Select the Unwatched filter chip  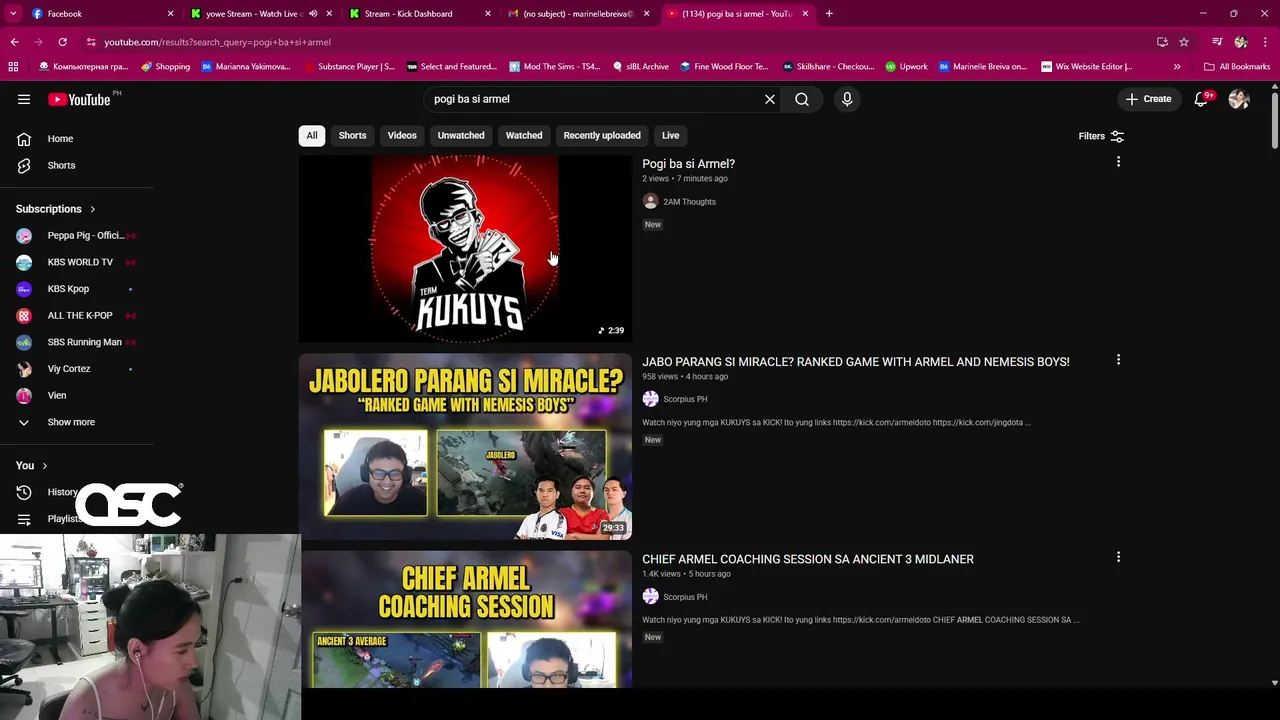coord(461,136)
